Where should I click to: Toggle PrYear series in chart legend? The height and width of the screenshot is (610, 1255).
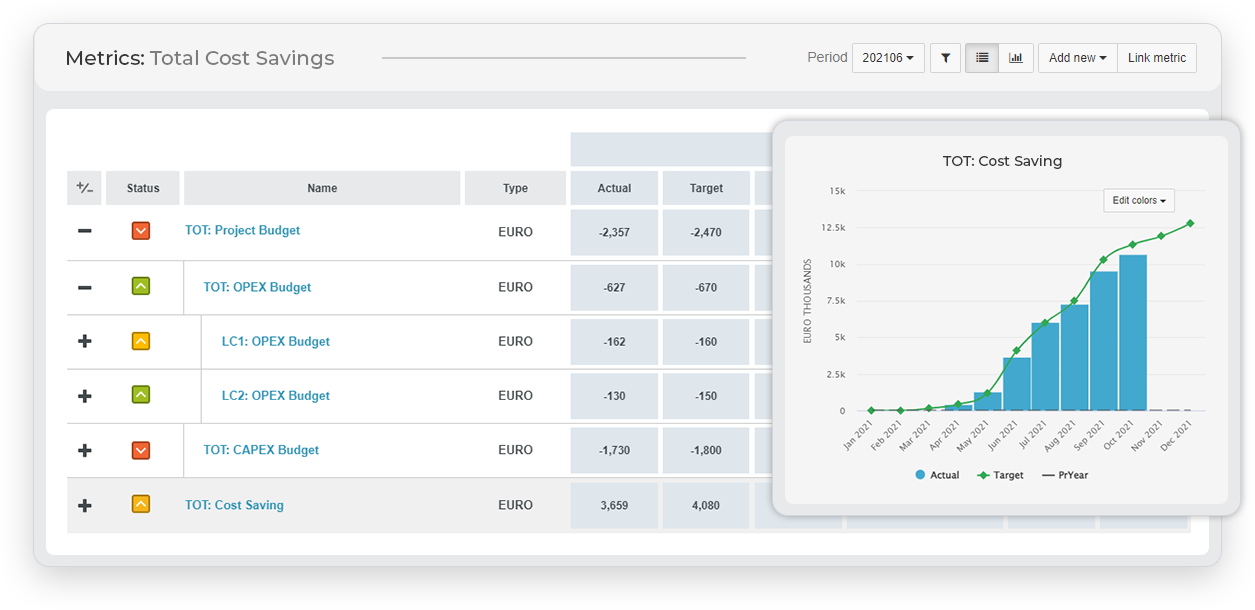click(1065, 475)
